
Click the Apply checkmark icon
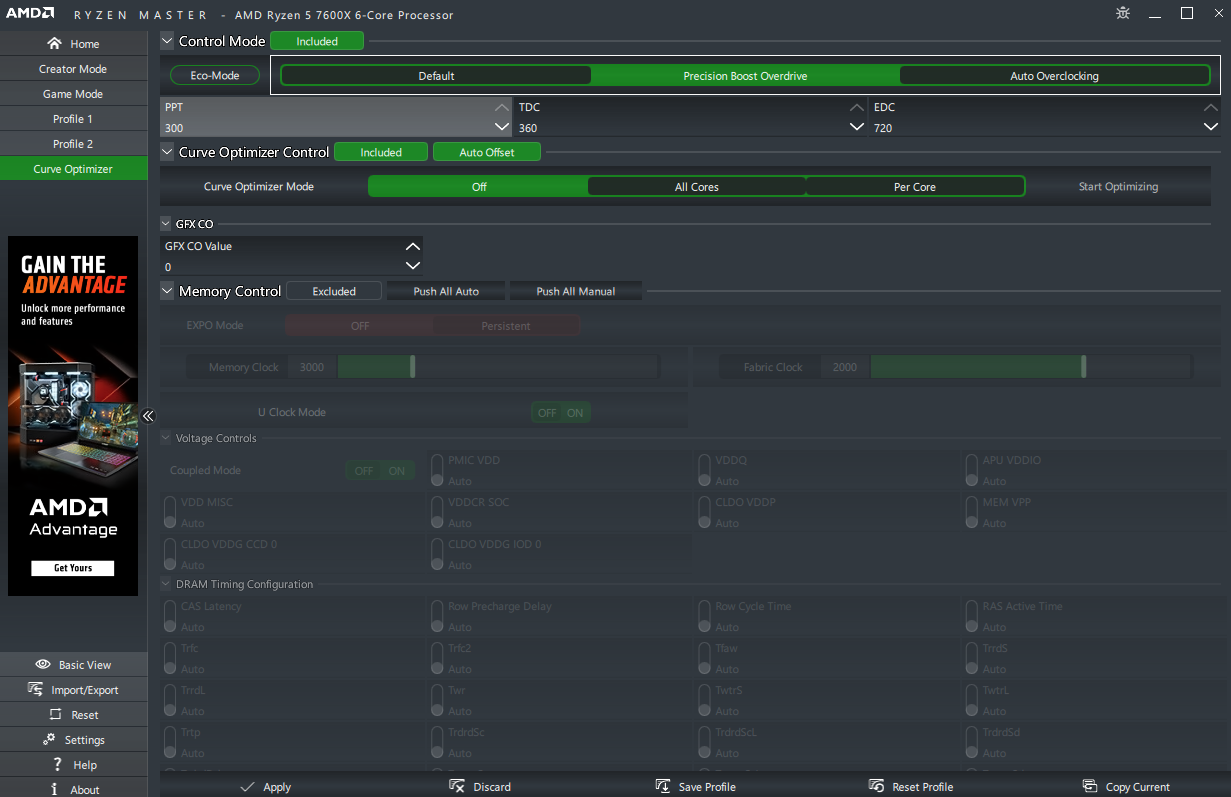[247, 787]
